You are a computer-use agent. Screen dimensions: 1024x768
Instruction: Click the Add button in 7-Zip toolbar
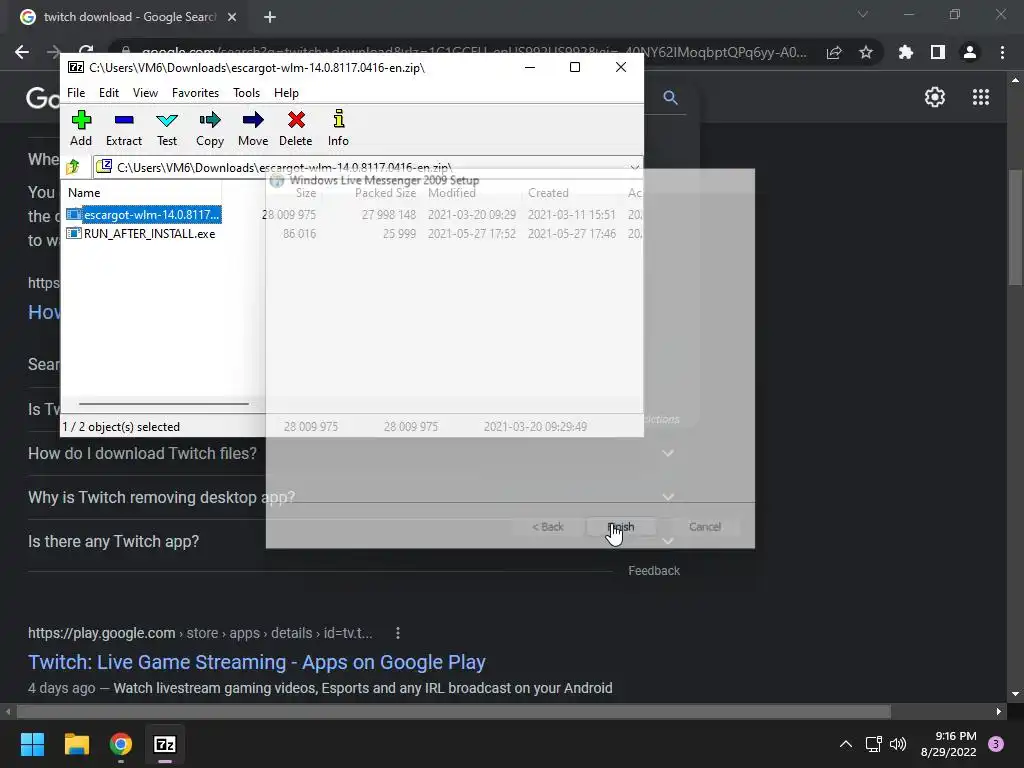click(81, 128)
